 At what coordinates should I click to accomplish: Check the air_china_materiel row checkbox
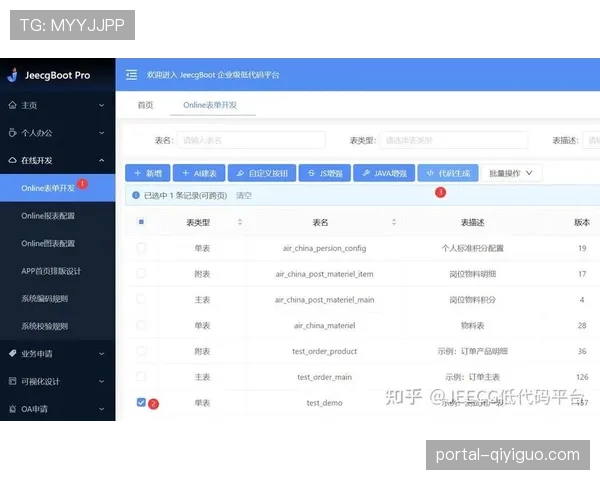pos(141,325)
